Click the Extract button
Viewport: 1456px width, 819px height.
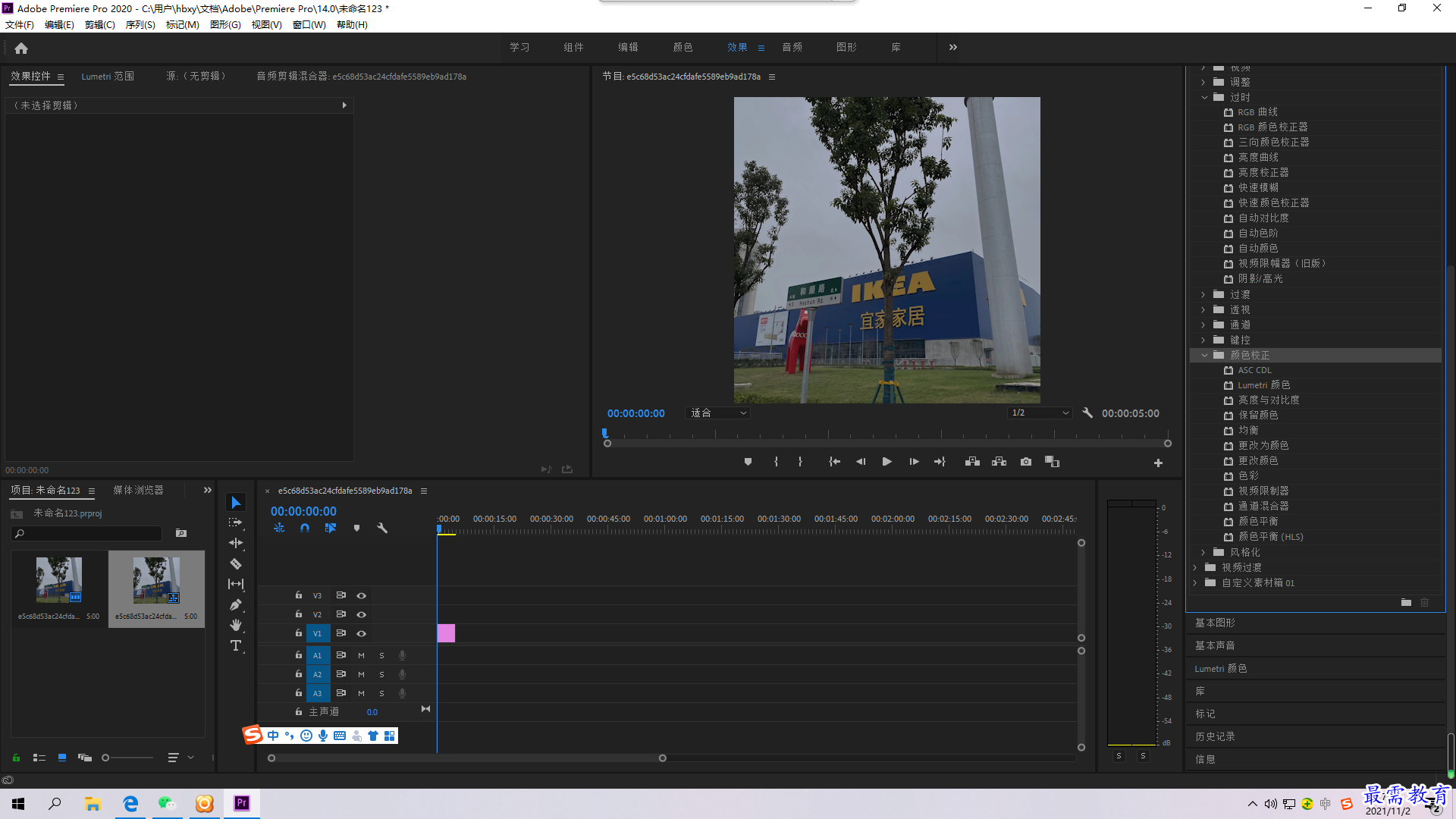click(x=999, y=462)
